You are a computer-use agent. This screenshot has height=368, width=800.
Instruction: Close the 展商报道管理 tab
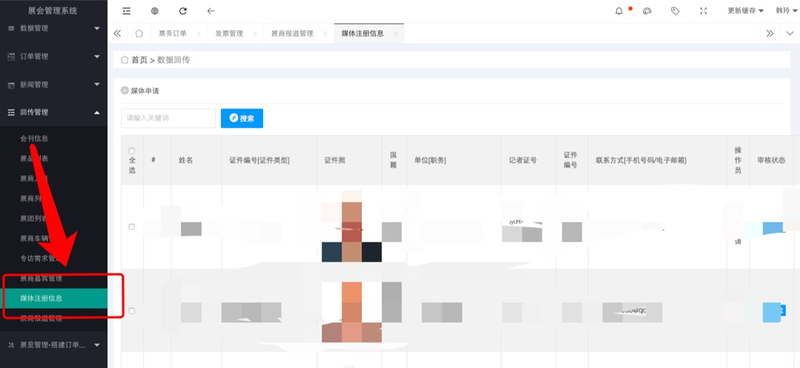coord(325,34)
